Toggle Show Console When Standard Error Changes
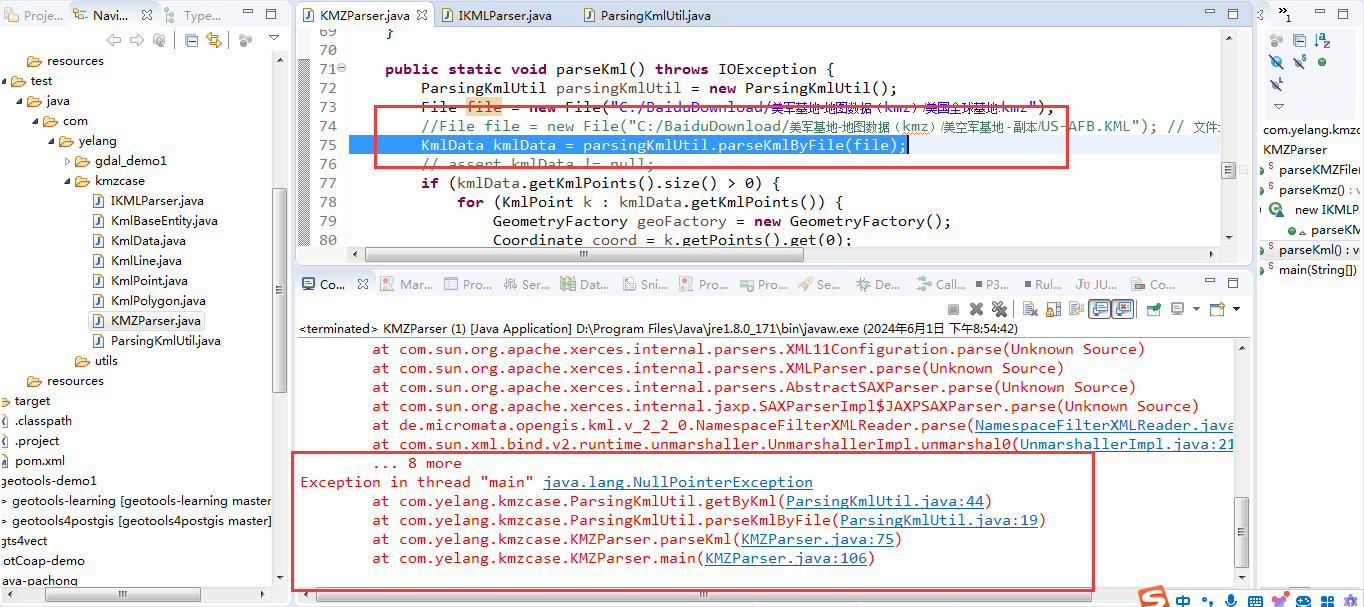The width and height of the screenshot is (1364, 607). pos(1121,308)
